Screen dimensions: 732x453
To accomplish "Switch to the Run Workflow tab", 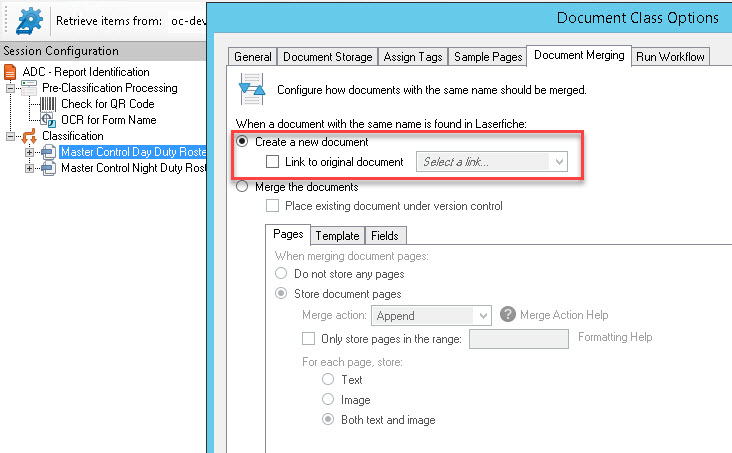I will (x=670, y=57).
